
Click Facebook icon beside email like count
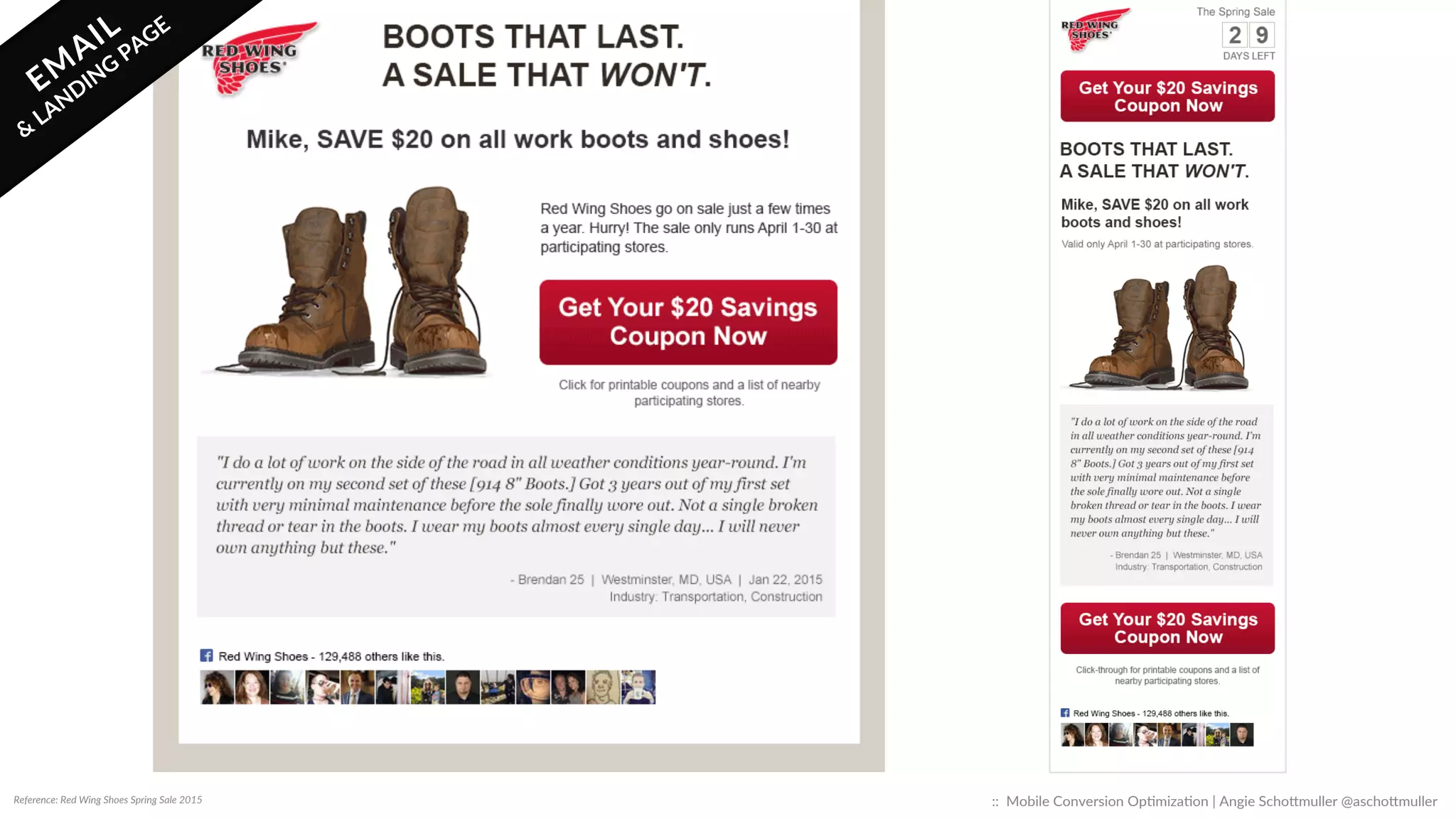[206, 655]
